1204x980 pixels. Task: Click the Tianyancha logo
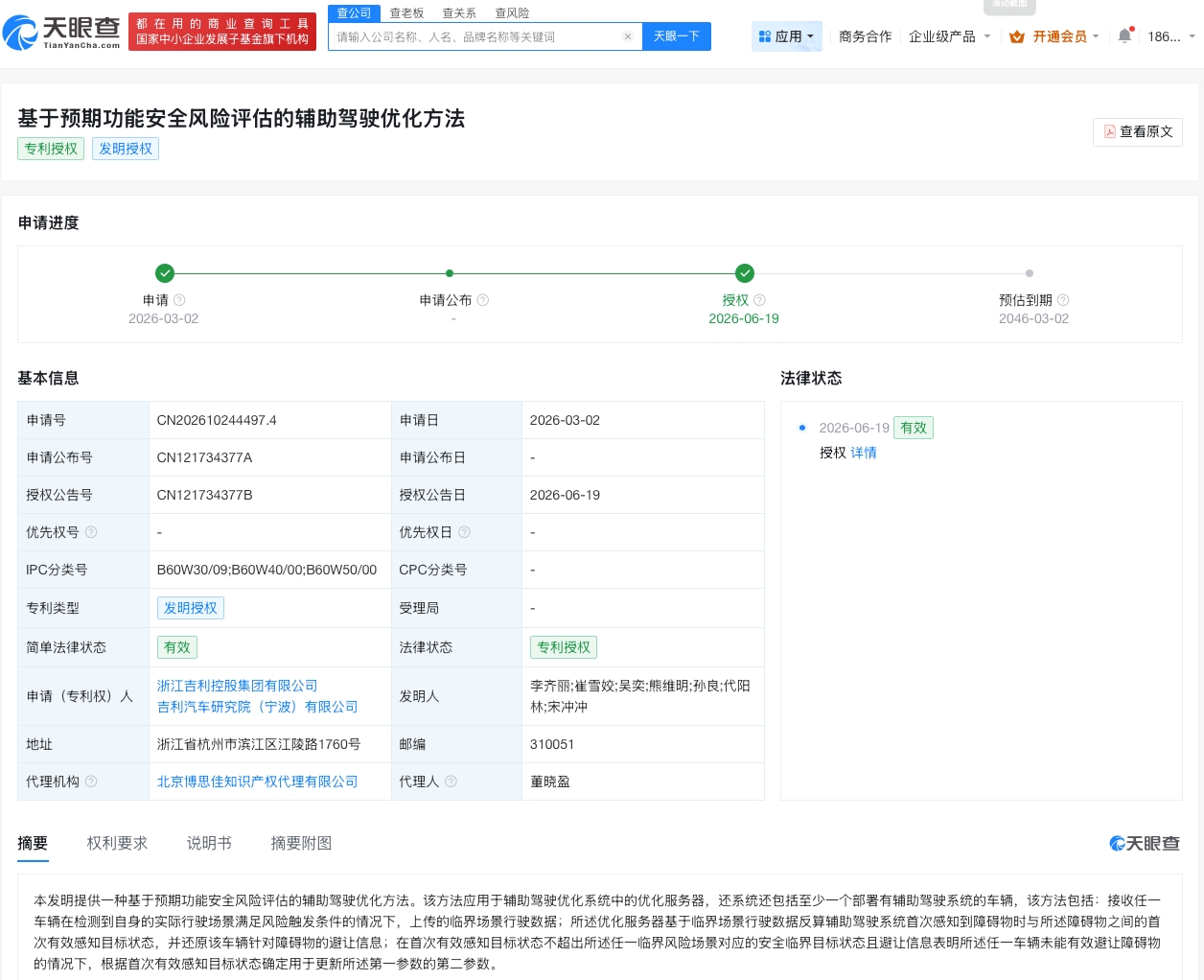click(62, 33)
